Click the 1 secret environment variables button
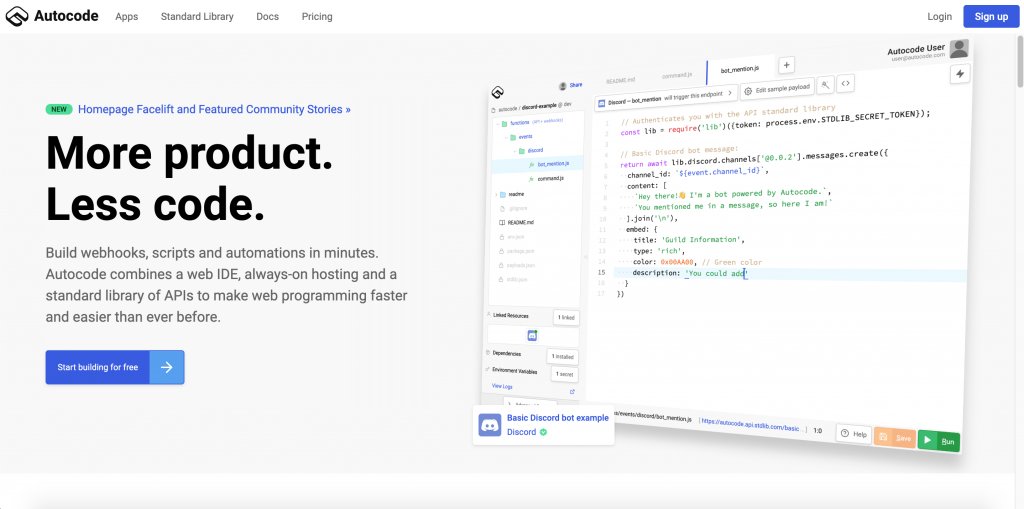 (564, 374)
